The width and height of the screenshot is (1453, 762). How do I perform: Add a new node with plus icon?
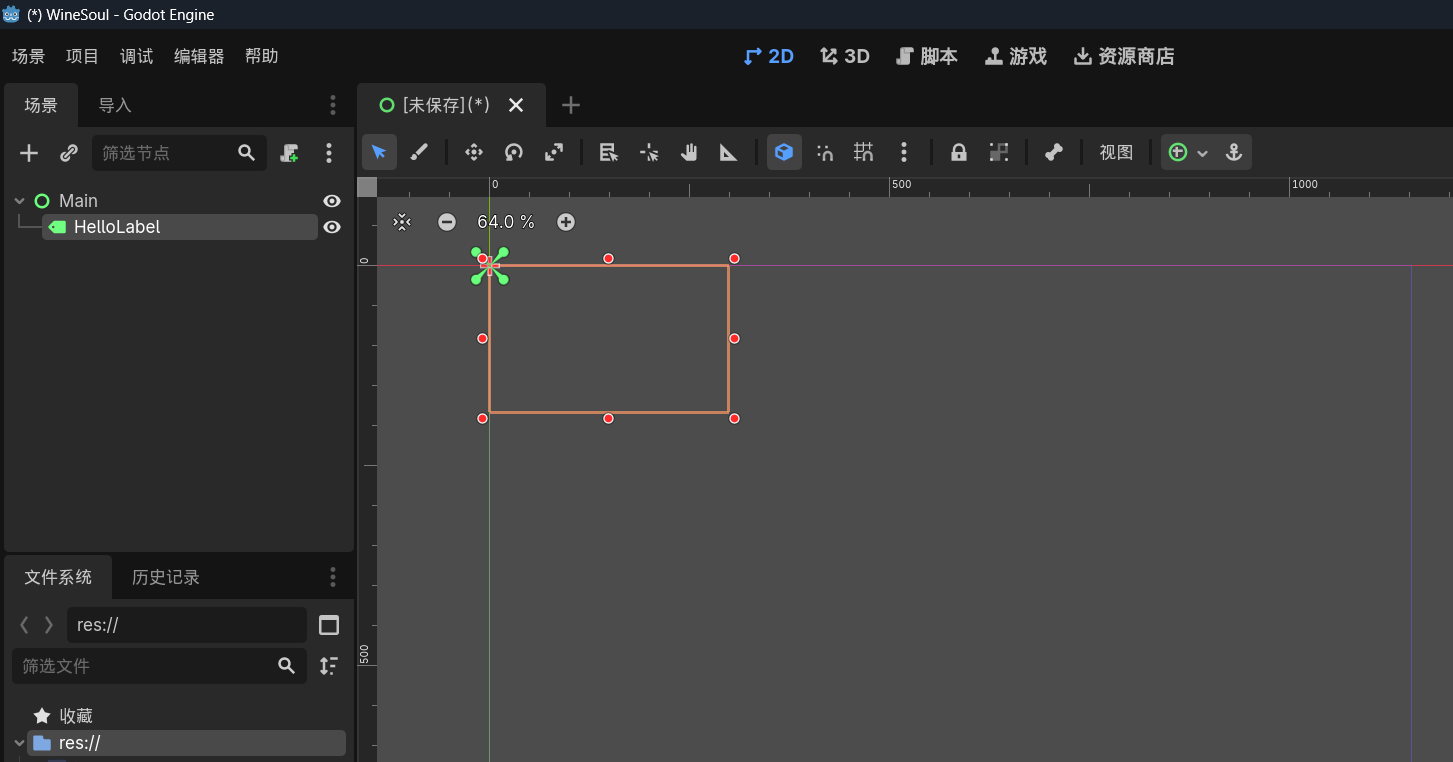(29, 153)
